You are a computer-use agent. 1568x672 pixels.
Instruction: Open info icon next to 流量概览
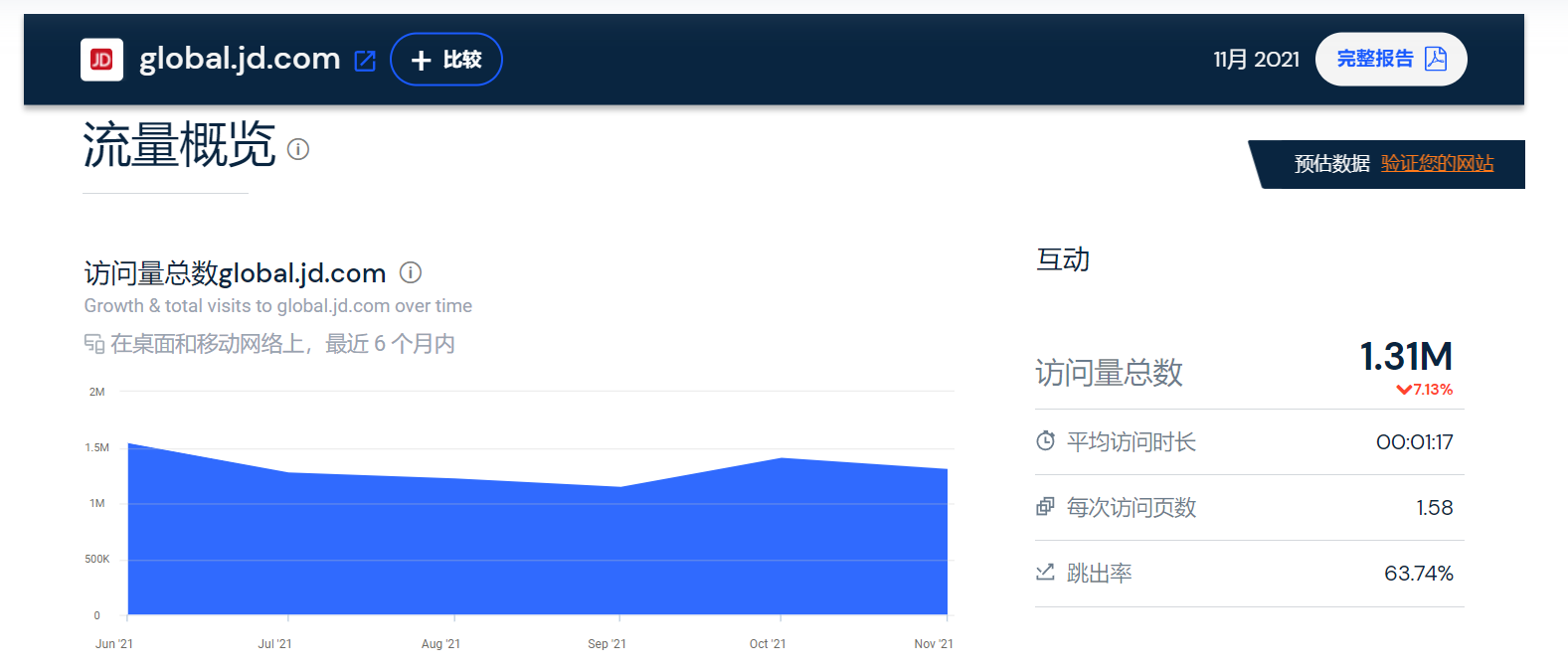pyautogui.click(x=298, y=149)
